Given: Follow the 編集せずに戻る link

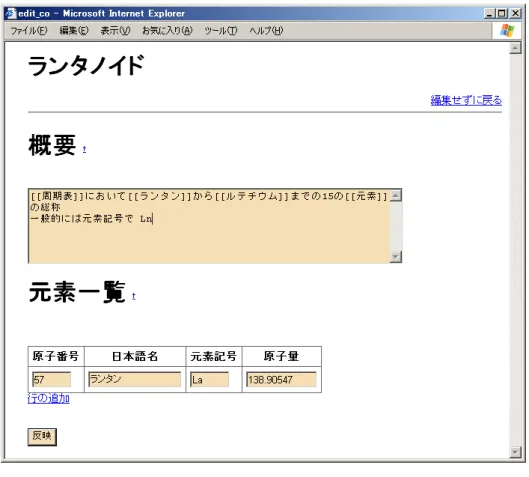Looking at the screenshot, I should click(466, 100).
